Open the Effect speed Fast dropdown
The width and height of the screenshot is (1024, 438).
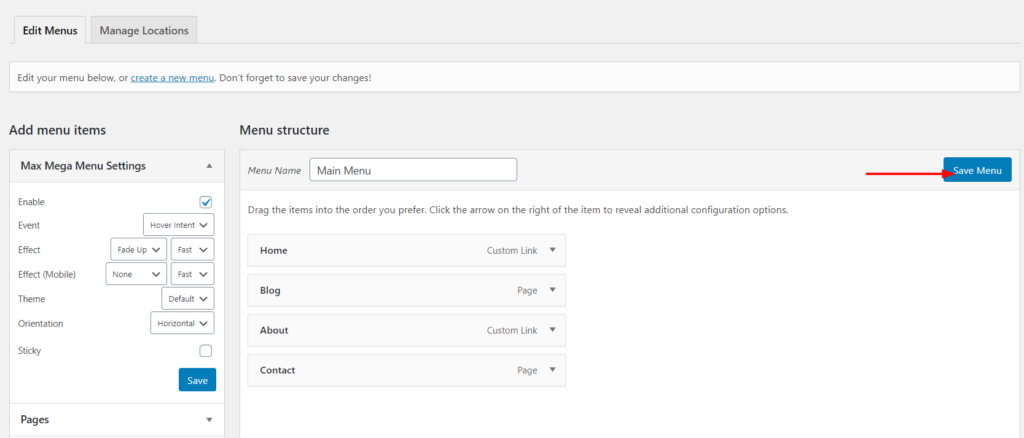(192, 249)
